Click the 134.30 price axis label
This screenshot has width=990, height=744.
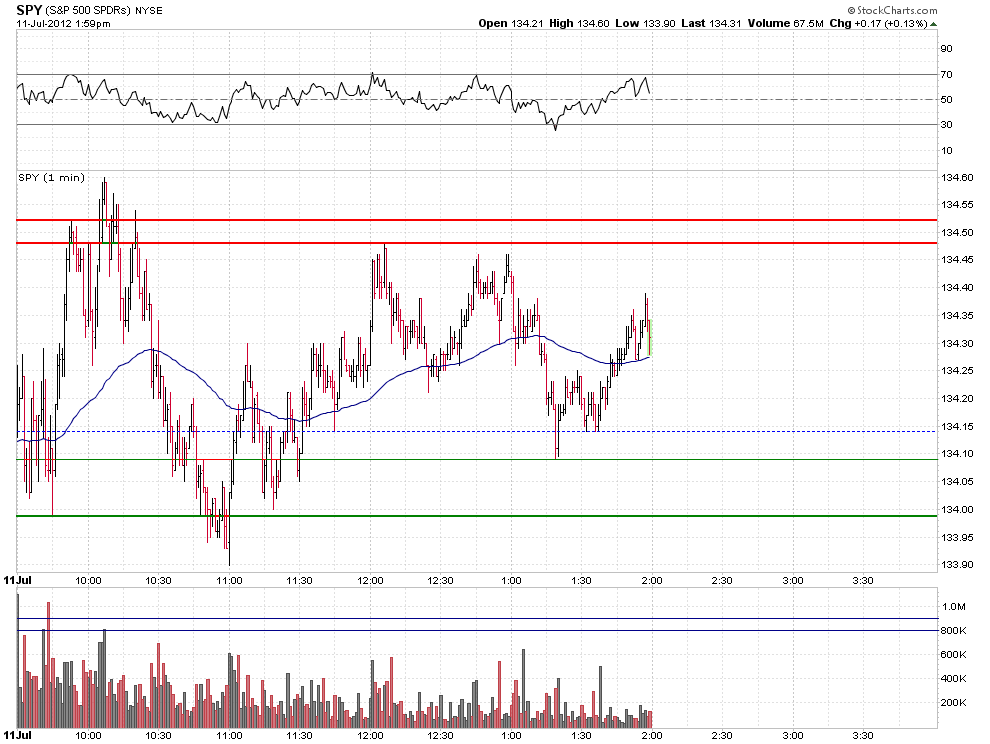tap(957, 343)
